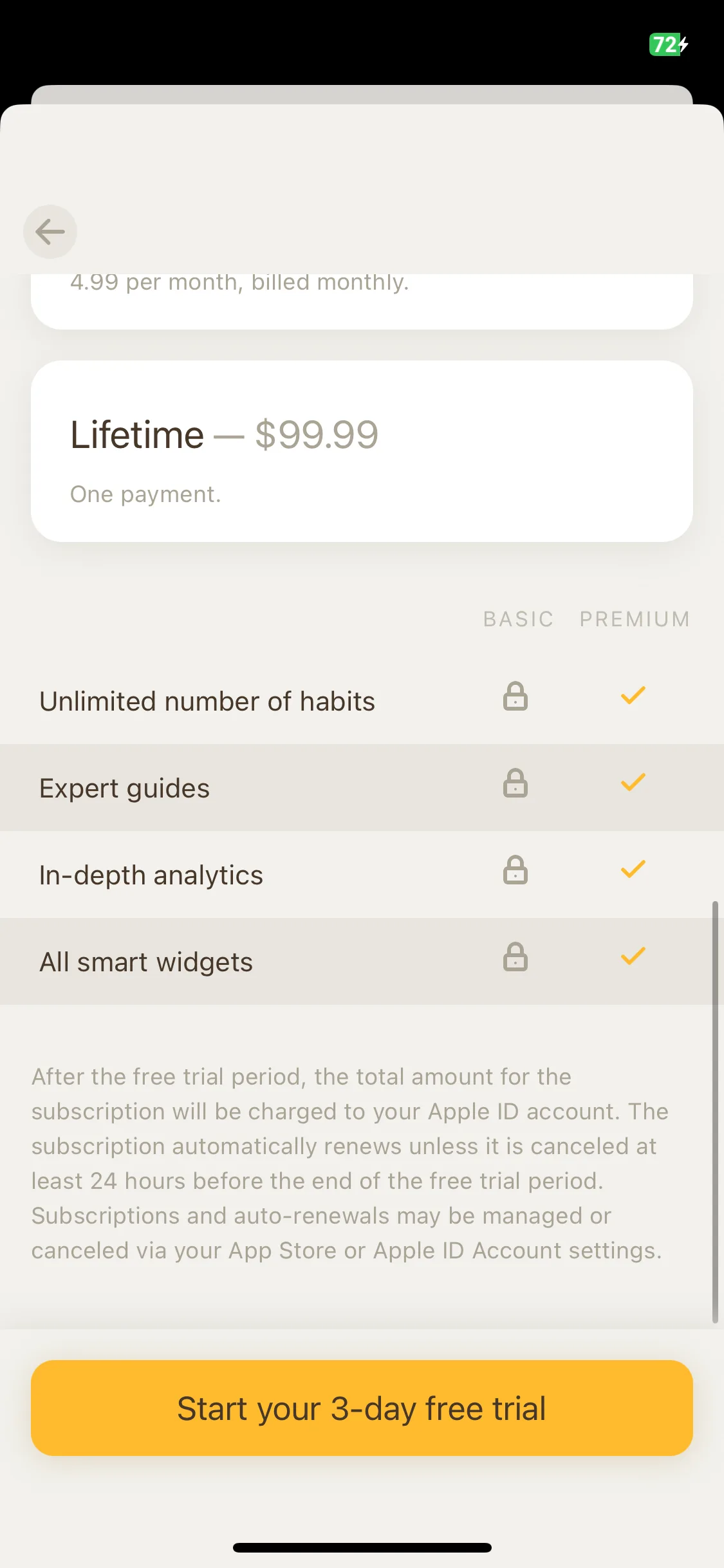Tap the Unlimited number of habits row
This screenshot has height=1568, width=724.
(x=362, y=701)
